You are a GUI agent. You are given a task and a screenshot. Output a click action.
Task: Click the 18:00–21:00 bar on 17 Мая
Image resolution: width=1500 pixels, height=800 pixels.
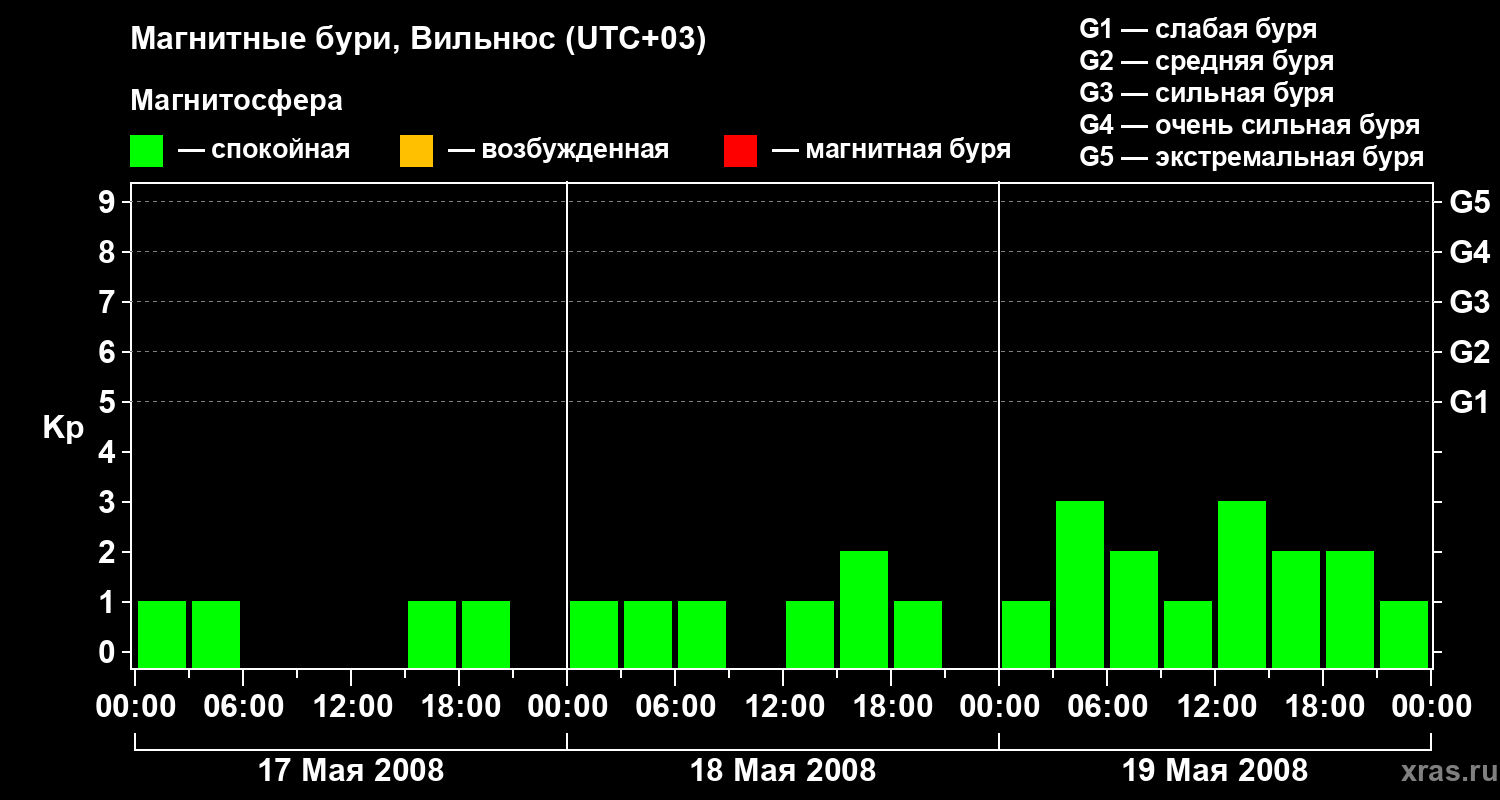click(486, 634)
